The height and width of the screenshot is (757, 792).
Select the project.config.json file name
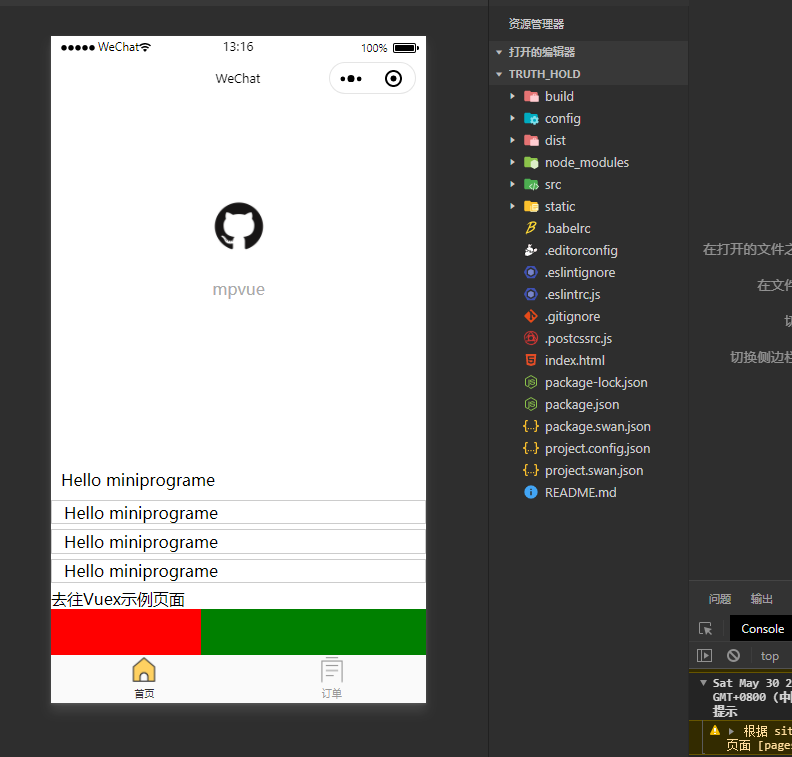pos(598,448)
